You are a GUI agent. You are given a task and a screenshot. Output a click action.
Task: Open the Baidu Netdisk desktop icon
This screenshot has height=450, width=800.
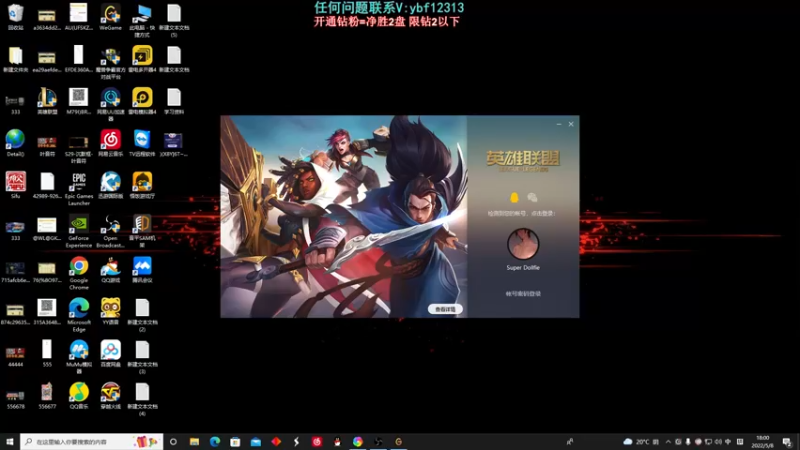tap(110, 353)
